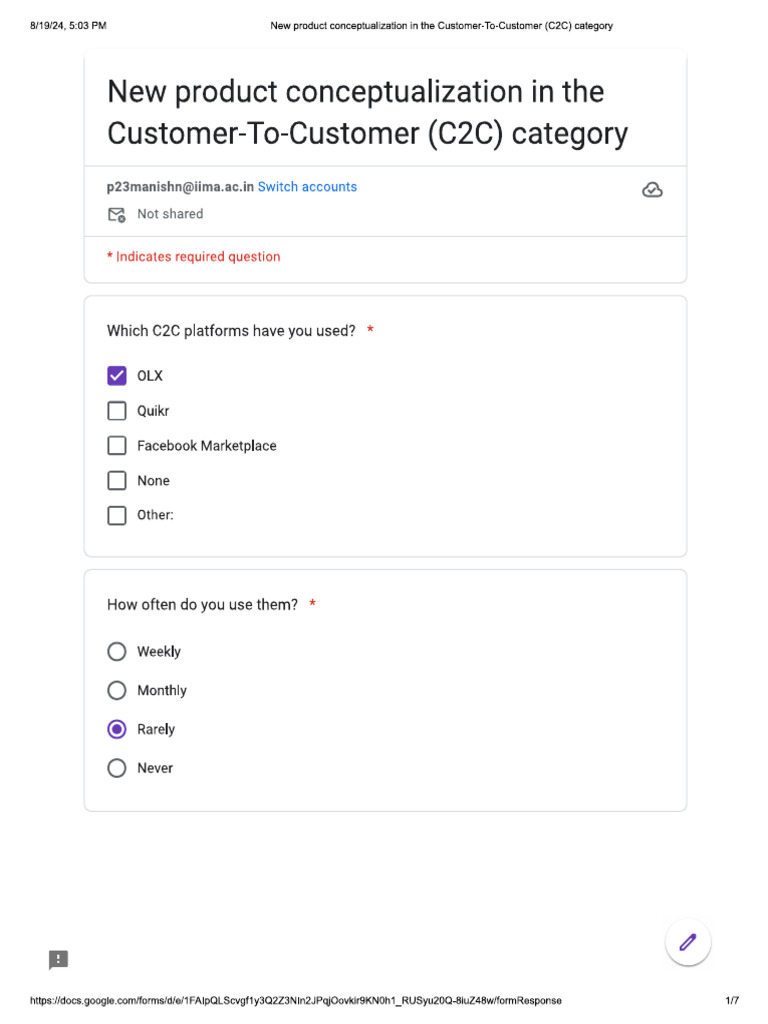Select the None checkbox option

[117, 481]
